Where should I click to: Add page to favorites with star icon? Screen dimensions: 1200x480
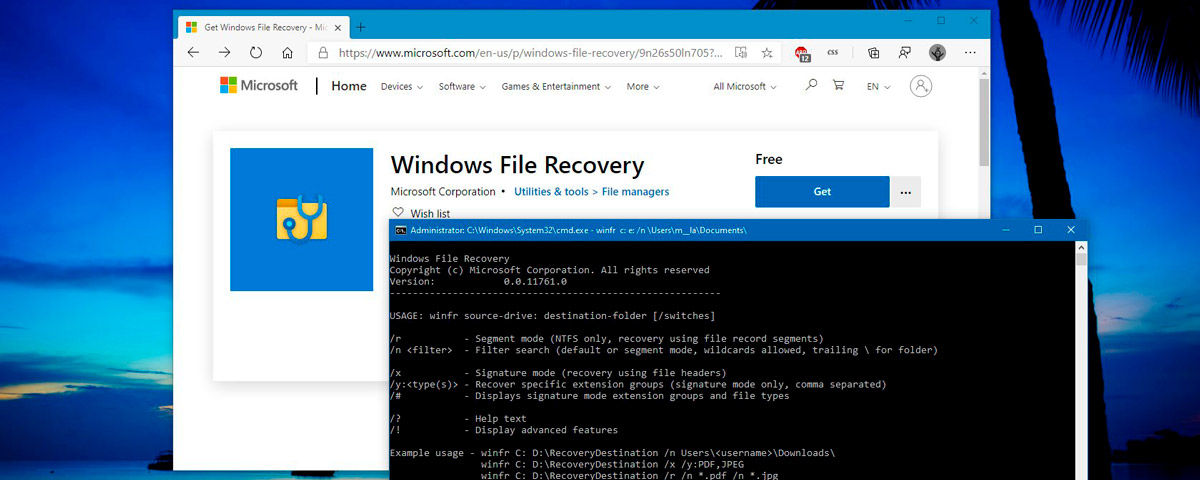(x=767, y=52)
